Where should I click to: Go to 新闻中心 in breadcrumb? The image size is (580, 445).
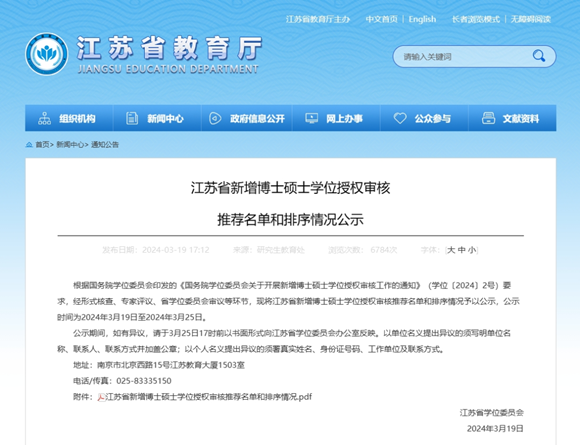[x=70, y=145]
